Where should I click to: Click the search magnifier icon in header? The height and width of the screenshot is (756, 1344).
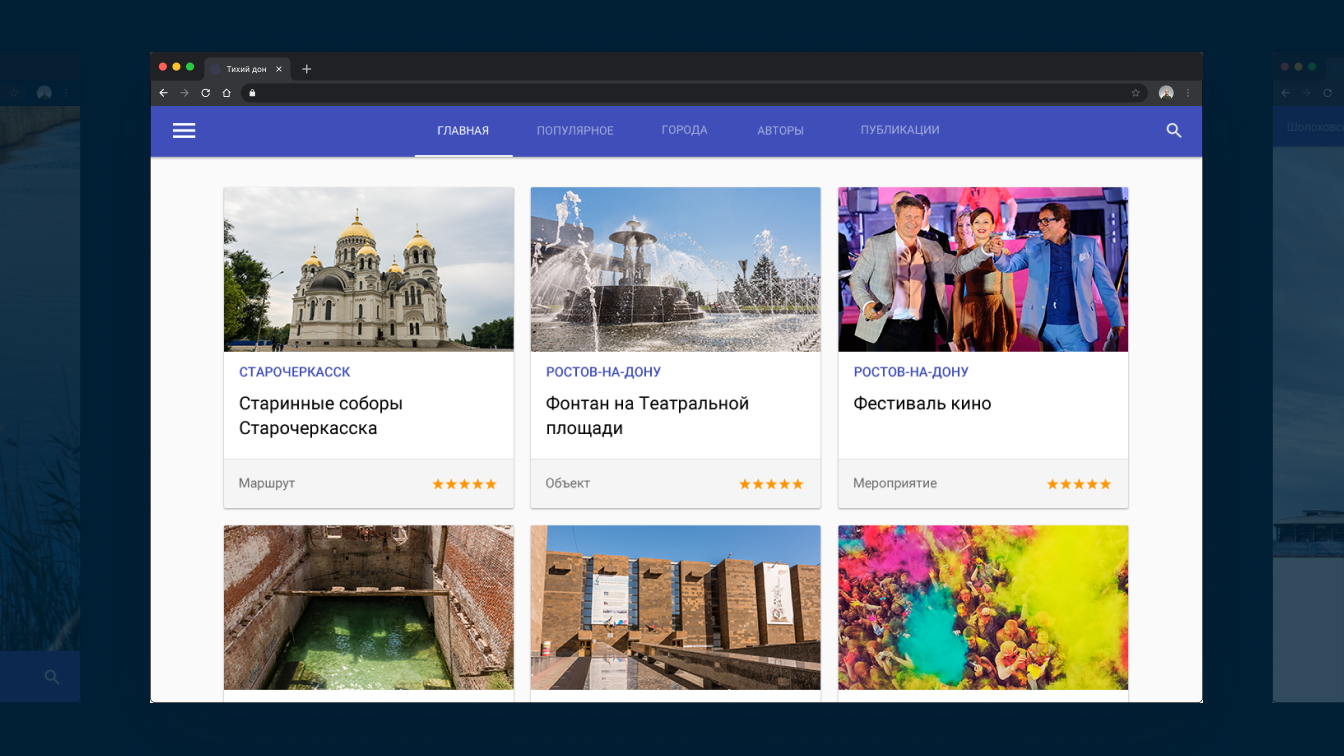[1174, 131]
